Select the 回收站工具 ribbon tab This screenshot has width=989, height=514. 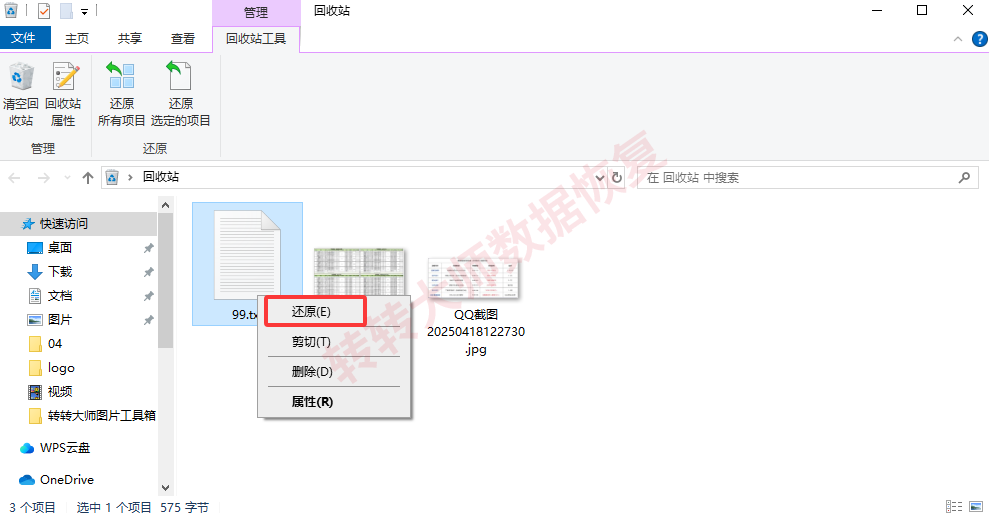[x=256, y=38]
